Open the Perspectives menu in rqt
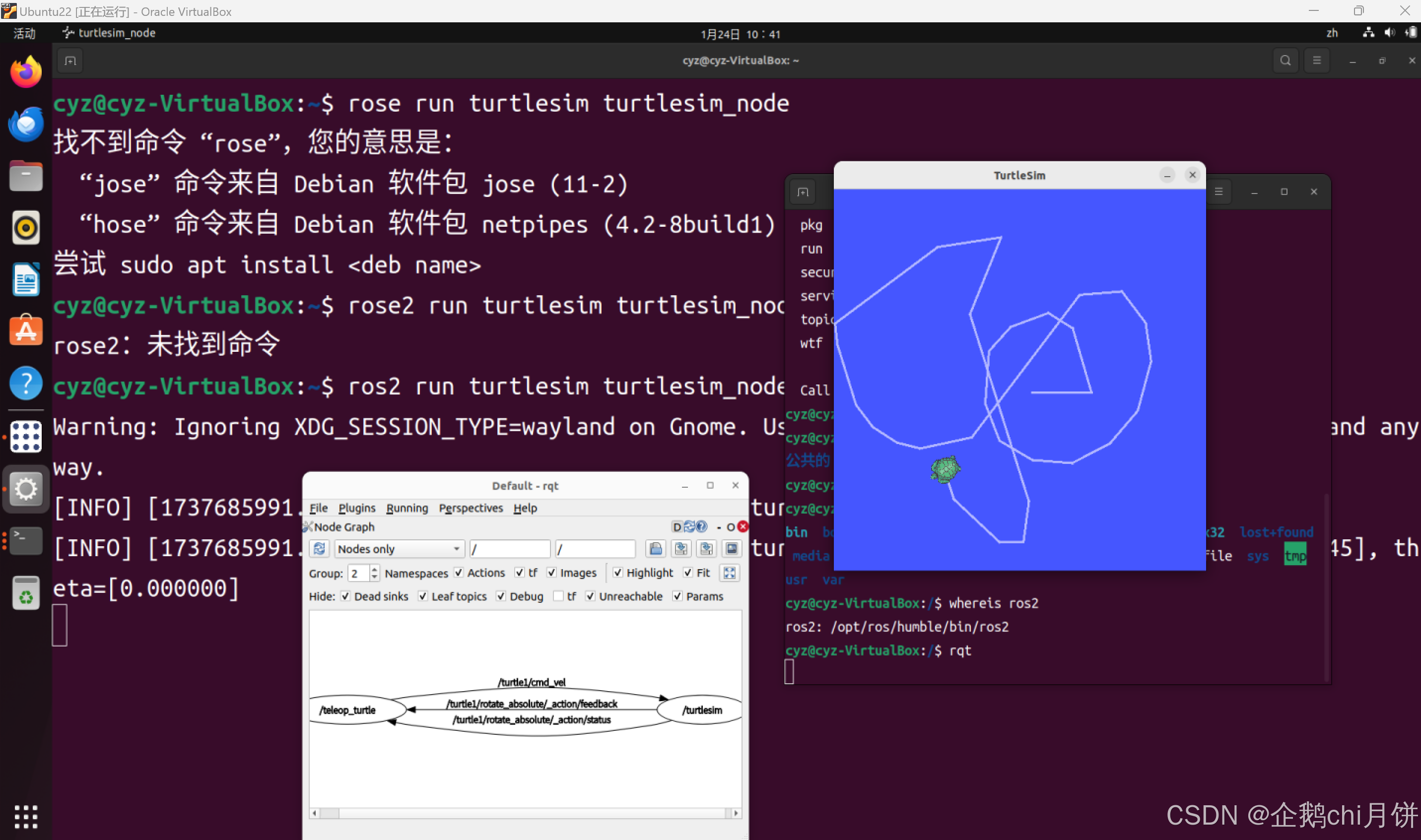1421x840 pixels. (x=471, y=508)
